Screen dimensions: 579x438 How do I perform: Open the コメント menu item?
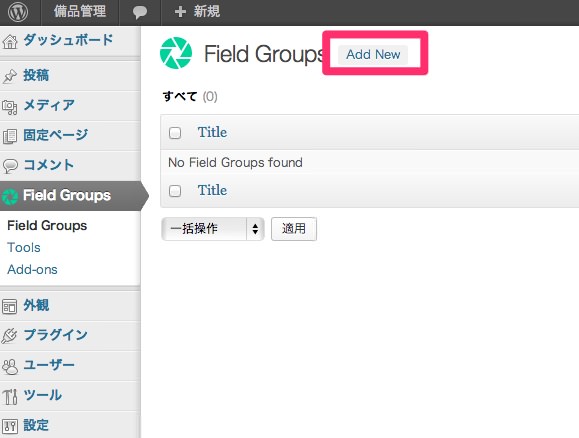(49, 165)
